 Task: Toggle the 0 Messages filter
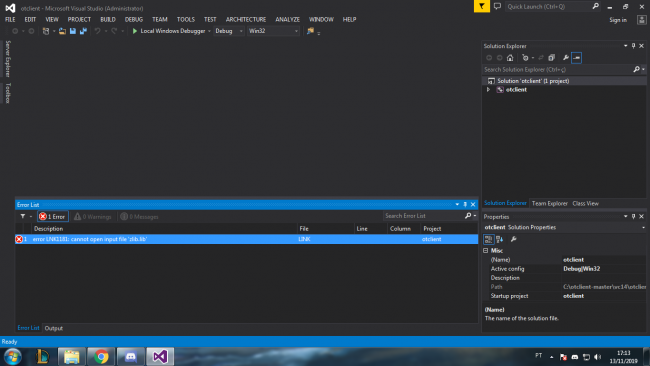pos(139,216)
